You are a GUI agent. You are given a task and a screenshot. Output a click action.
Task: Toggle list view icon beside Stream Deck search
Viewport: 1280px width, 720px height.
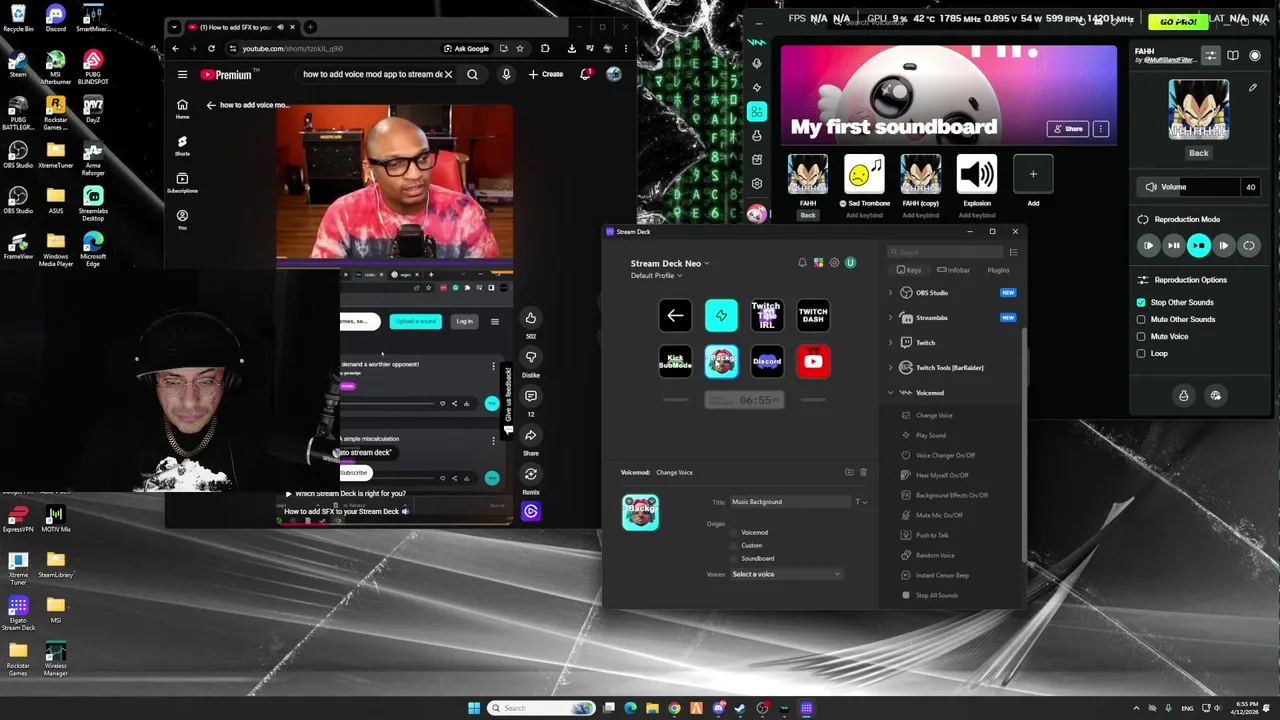[x=1013, y=252]
